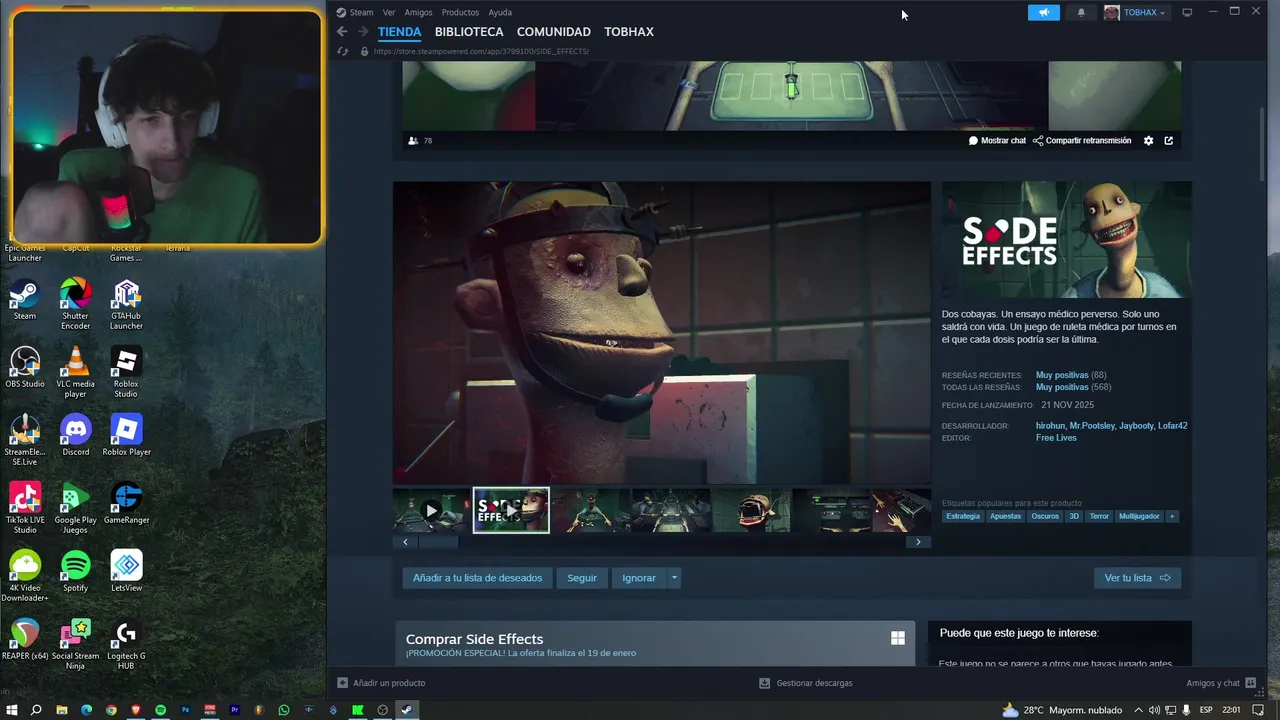Click the media strip scrollbar handle
The height and width of the screenshot is (720, 1280).
click(x=438, y=542)
